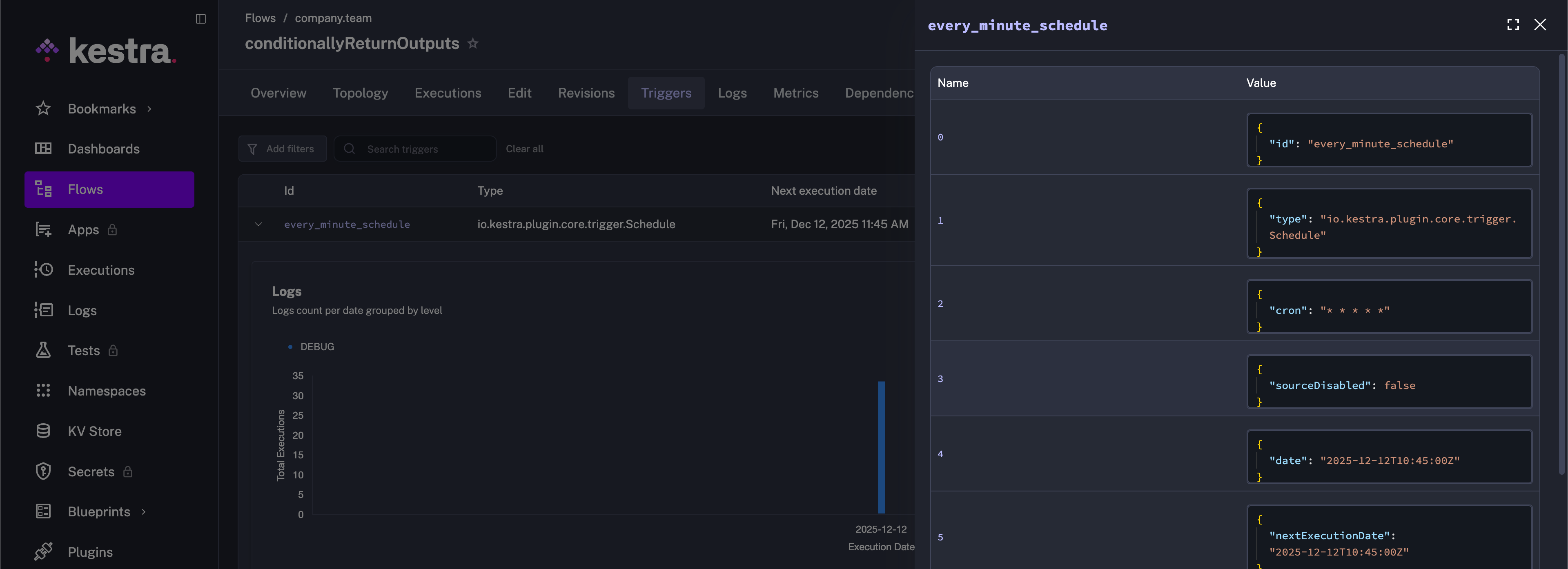The image size is (1568, 569).
Task: Open the Add filters dropdown
Action: click(x=283, y=149)
